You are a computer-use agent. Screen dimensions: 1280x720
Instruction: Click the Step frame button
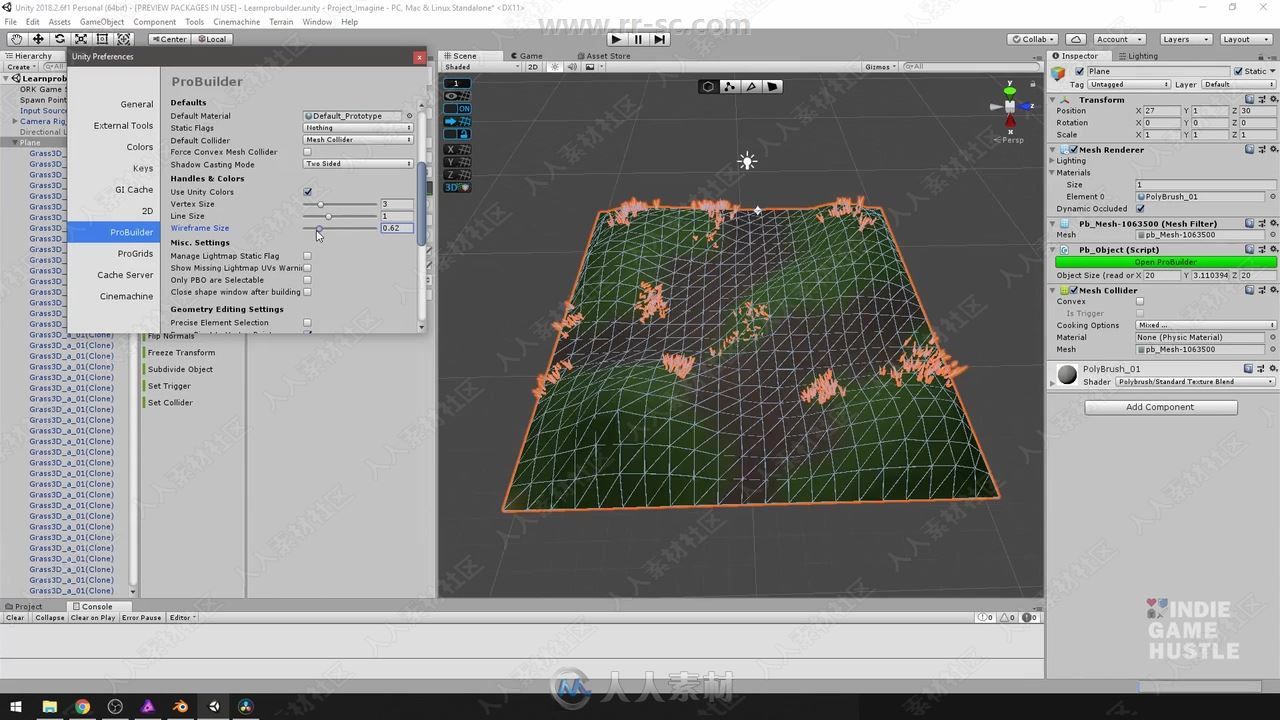coord(659,39)
